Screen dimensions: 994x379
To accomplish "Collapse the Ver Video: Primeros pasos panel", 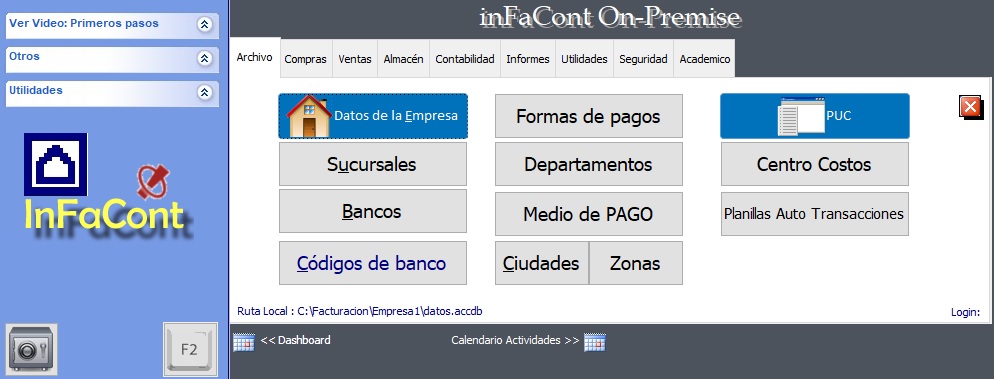I will coord(204,25).
